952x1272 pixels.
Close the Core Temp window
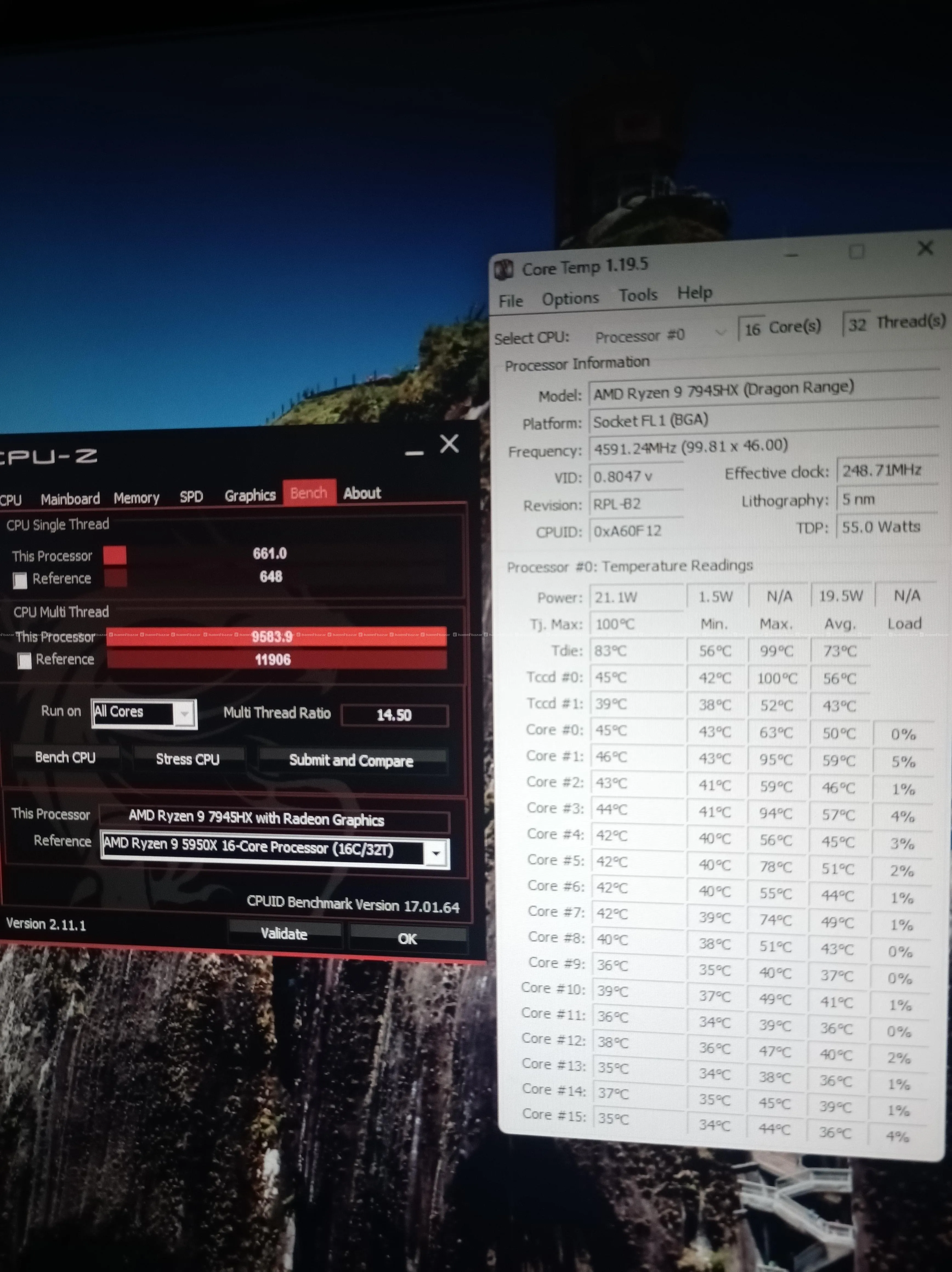click(x=925, y=248)
